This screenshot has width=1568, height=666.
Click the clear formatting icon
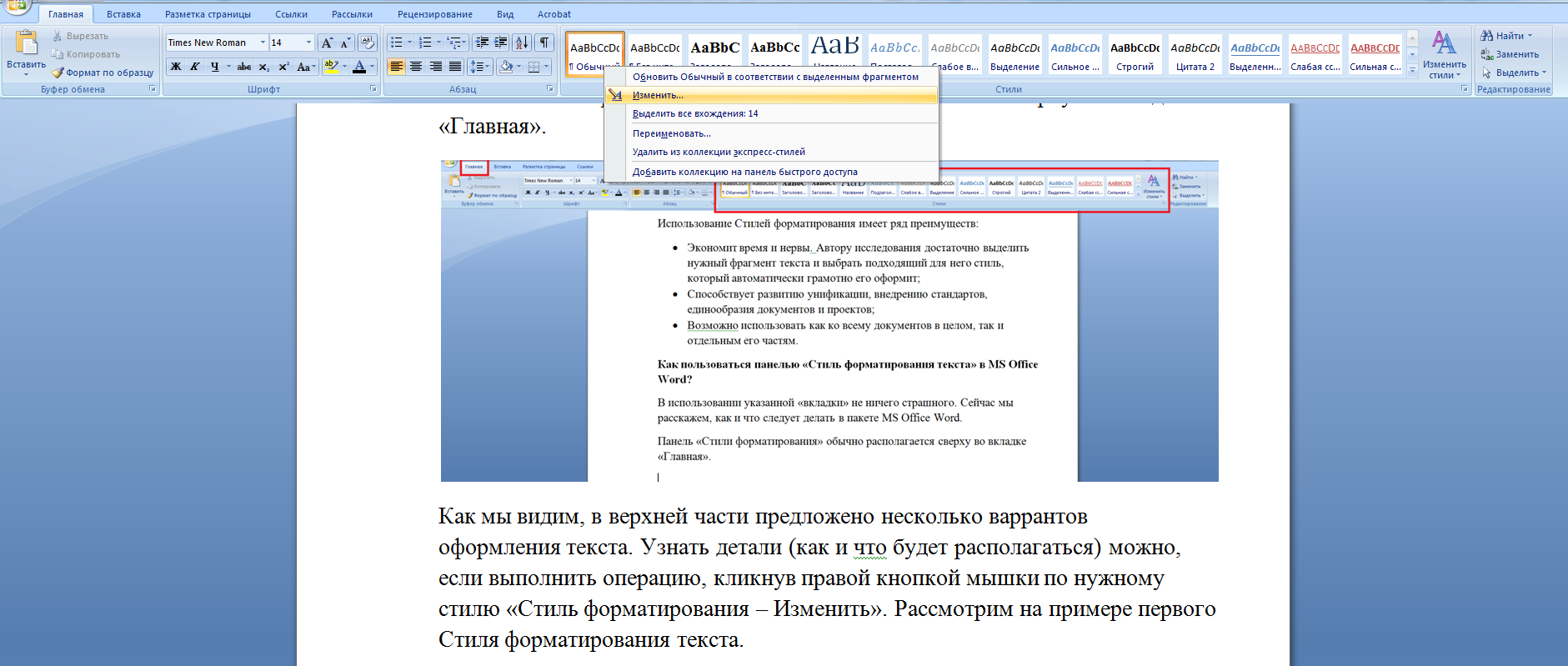point(368,43)
